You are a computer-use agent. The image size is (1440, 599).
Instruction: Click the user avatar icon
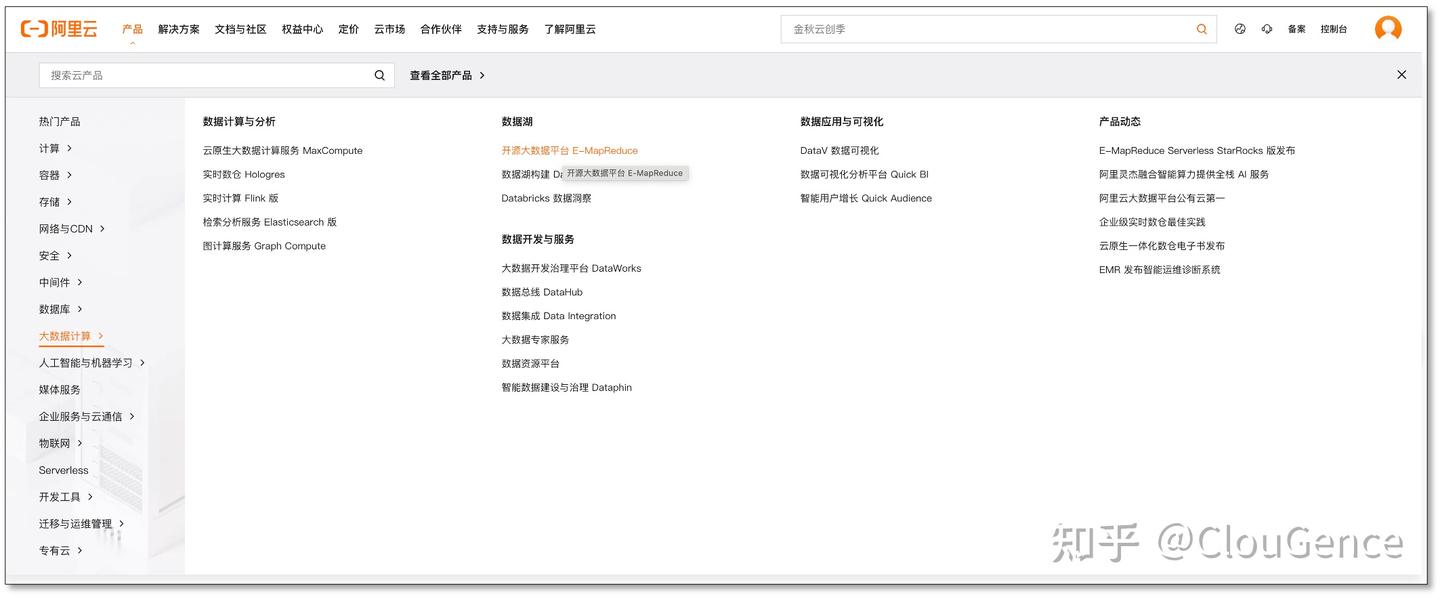[x=1388, y=28]
